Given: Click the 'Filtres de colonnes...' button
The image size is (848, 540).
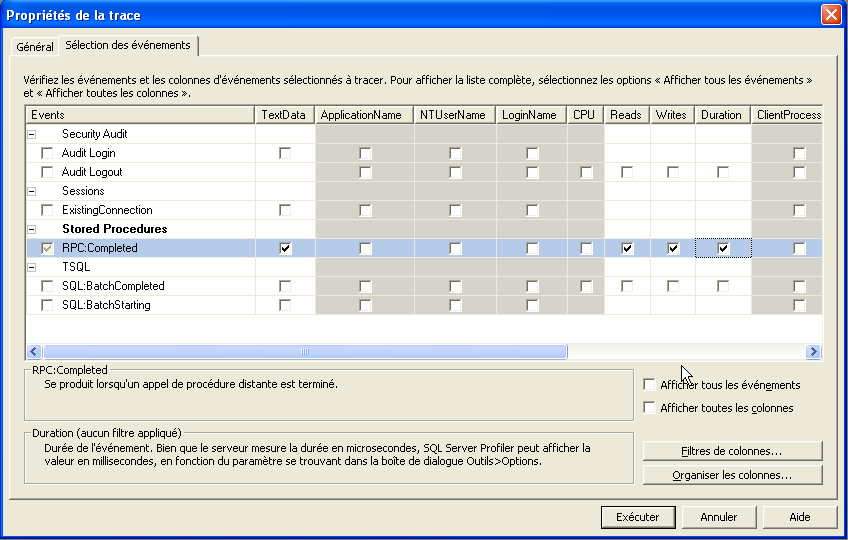Looking at the screenshot, I should click(x=732, y=451).
